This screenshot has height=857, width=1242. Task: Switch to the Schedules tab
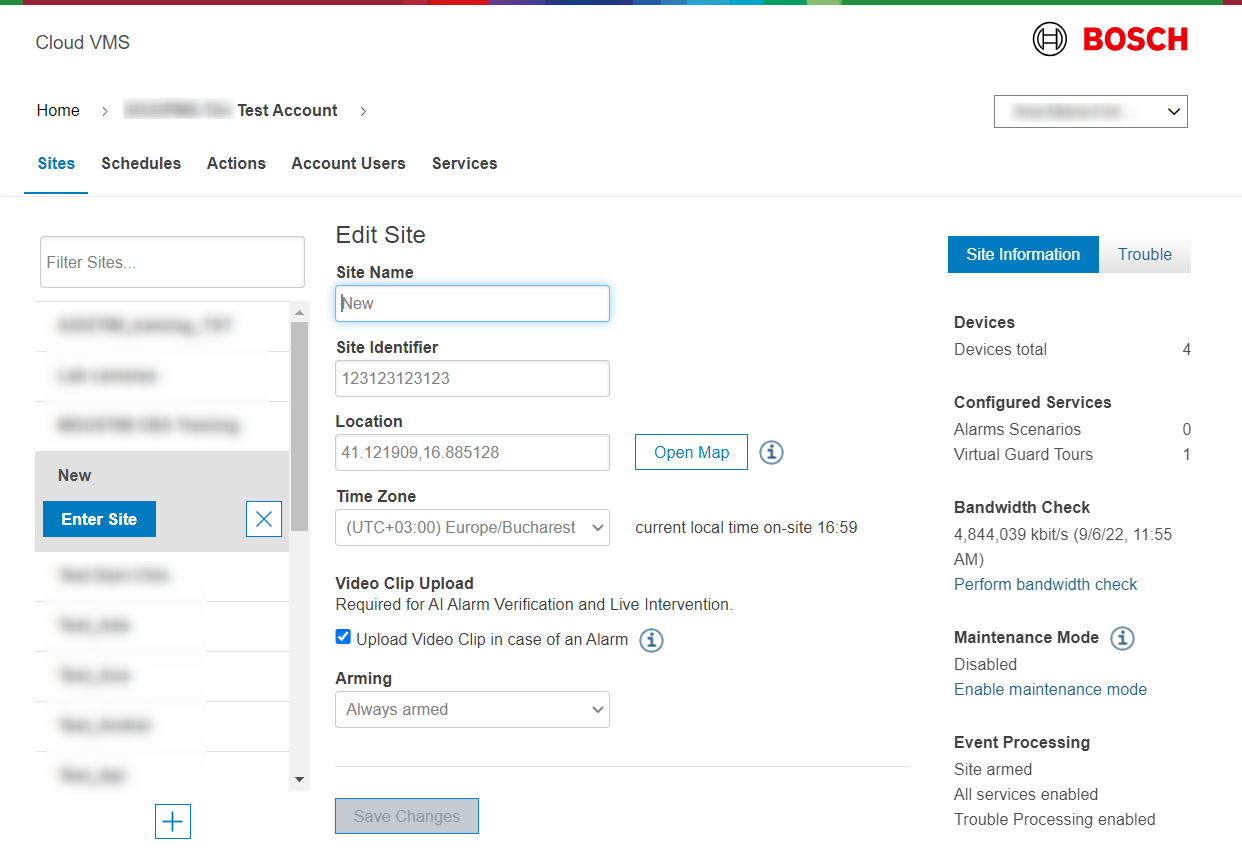click(141, 164)
